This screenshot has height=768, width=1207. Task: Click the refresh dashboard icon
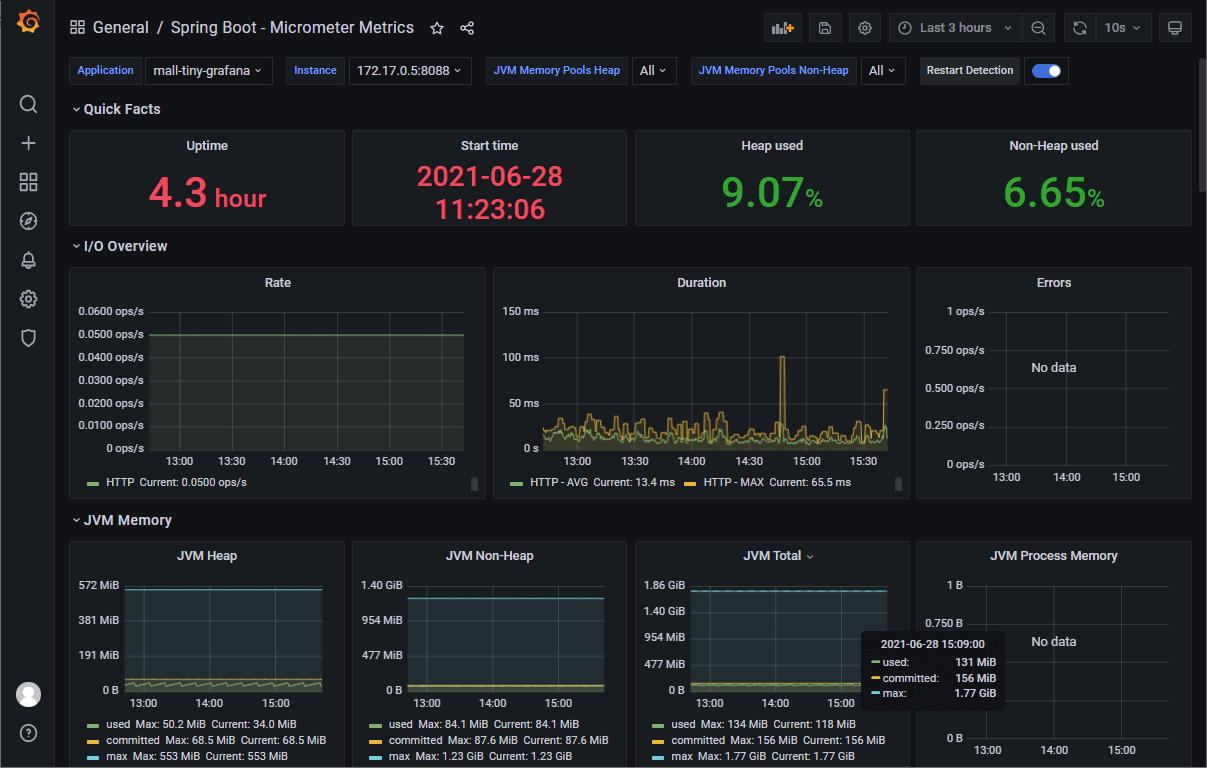pyautogui.click(x=1080, y=28)
